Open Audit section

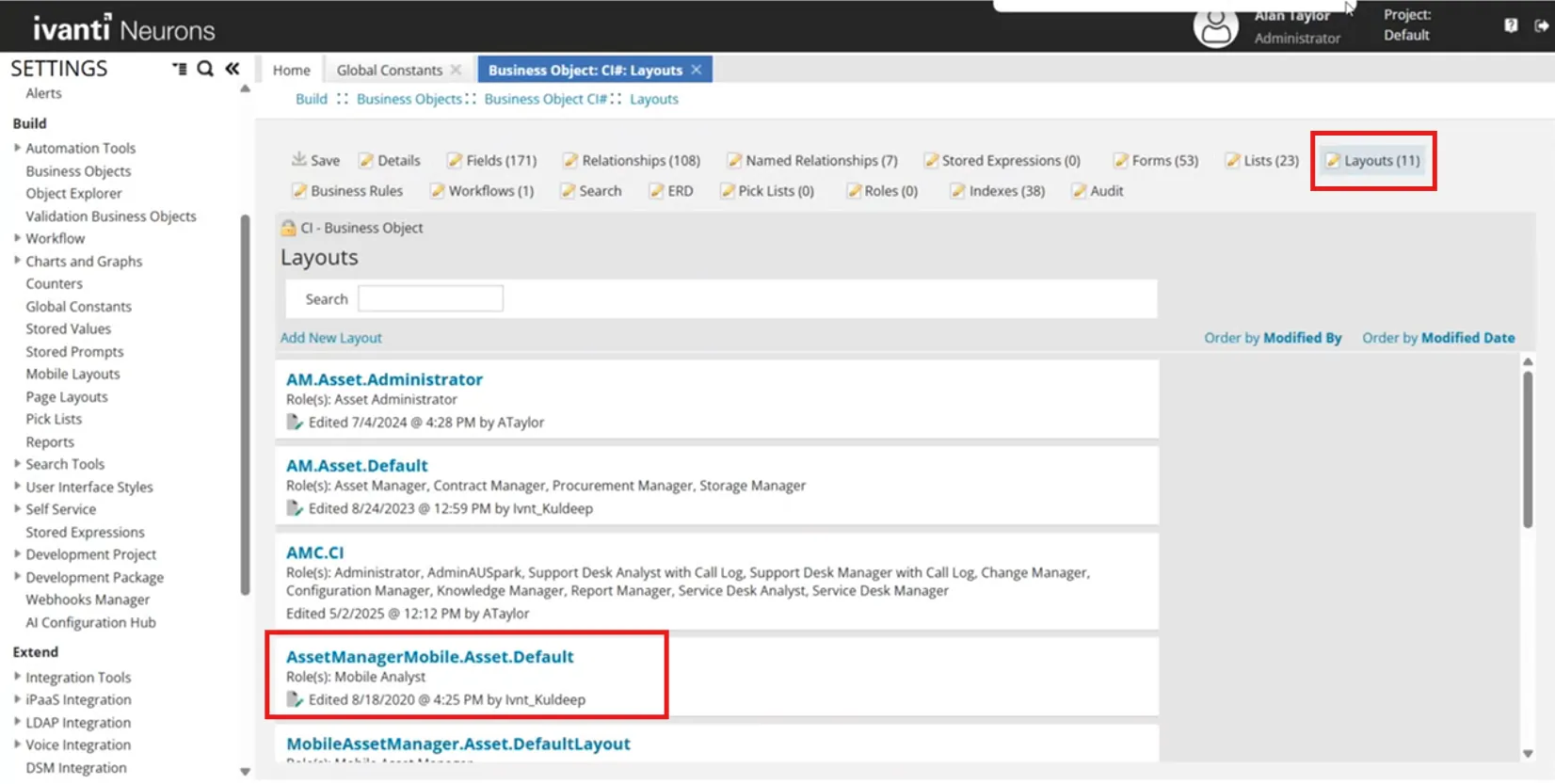tap(1098, 190)
